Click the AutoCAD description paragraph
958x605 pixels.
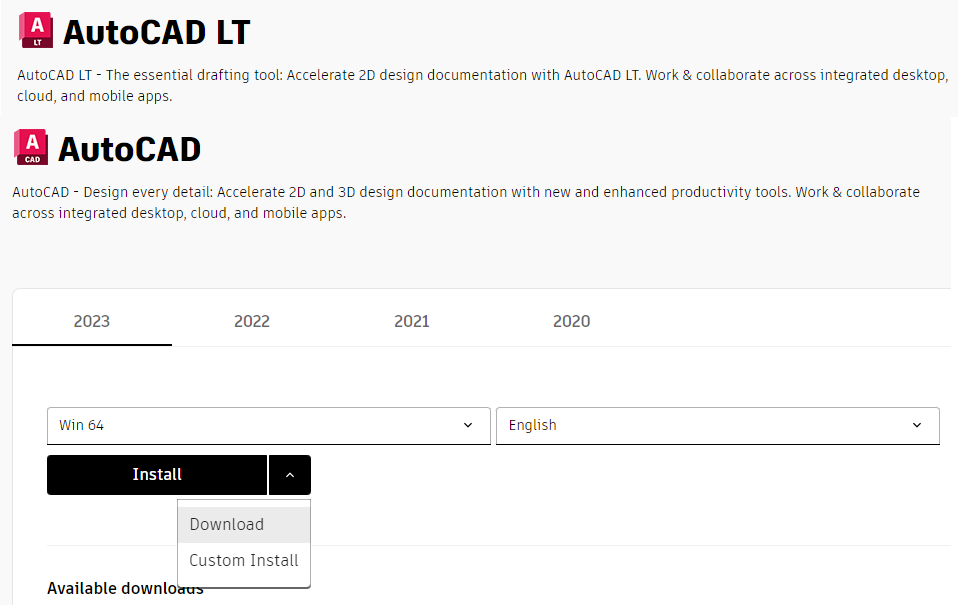coord(466,202)
